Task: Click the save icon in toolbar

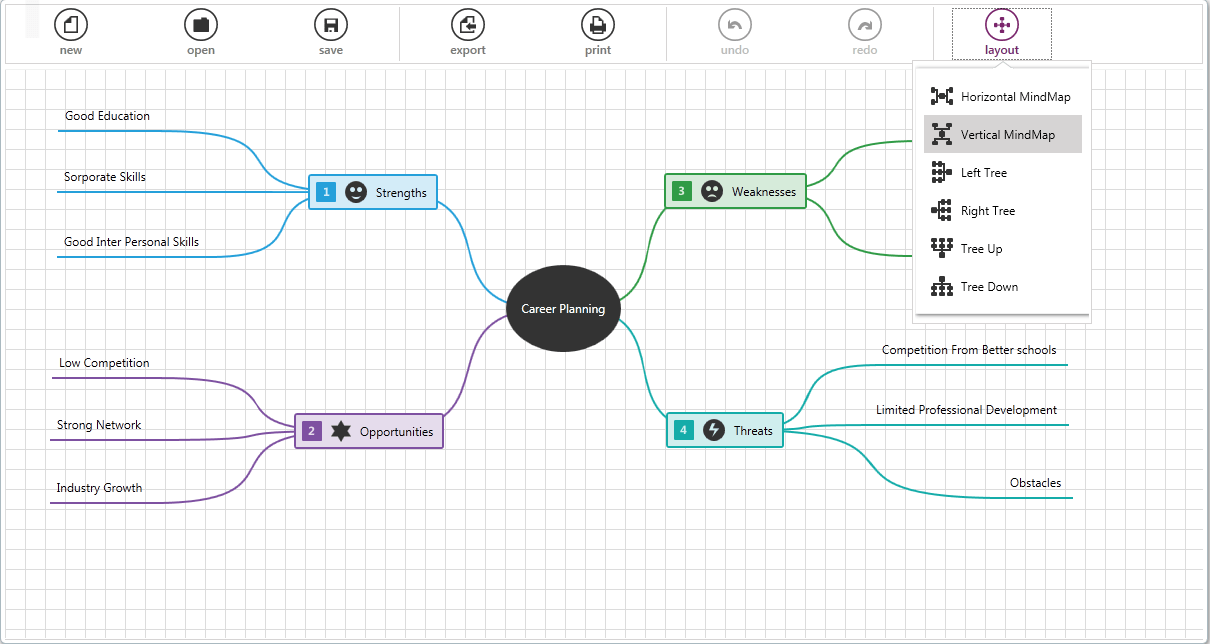Action: [331, 25]
